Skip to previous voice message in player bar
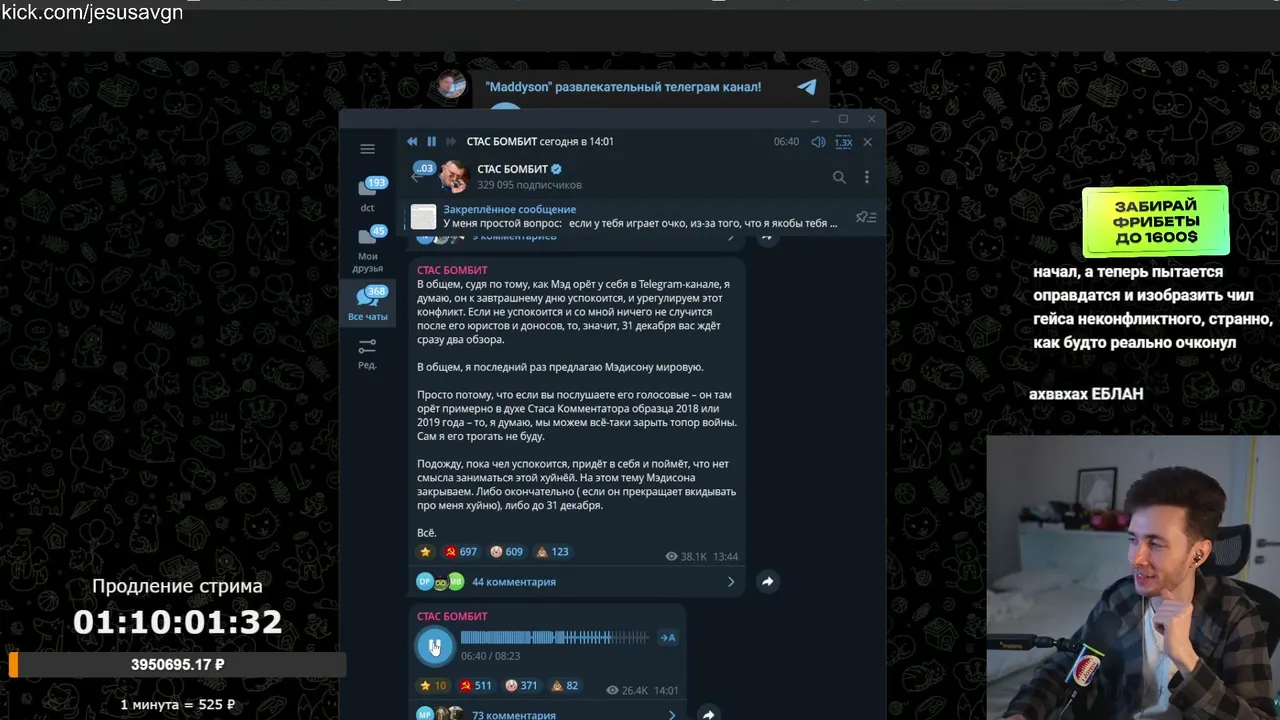 [412, 142]
